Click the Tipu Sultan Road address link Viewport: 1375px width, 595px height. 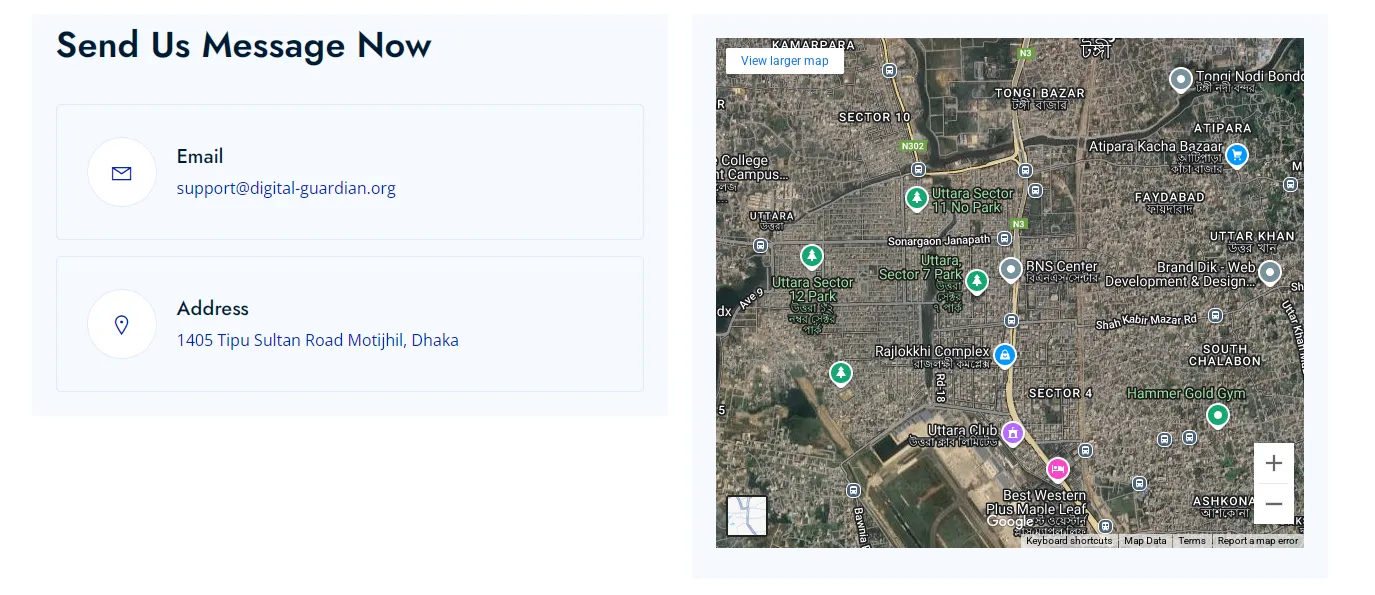point(318,340)
